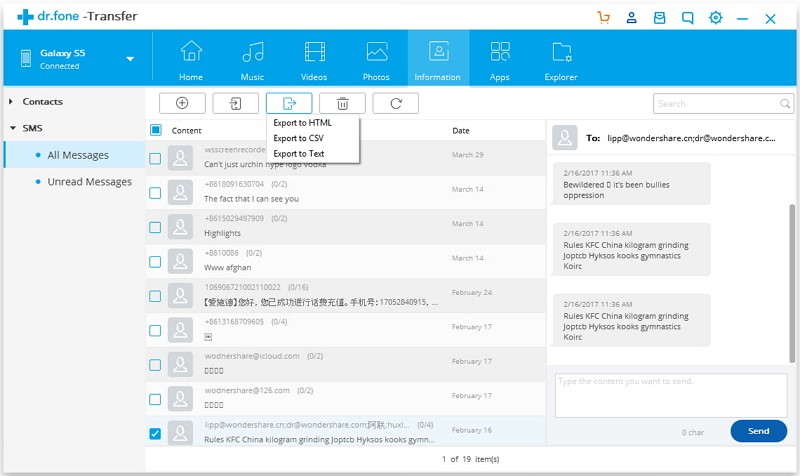800x476 pixels.
Task: Click avatar of wodnershare@icloud.com message
Action: 180,364
